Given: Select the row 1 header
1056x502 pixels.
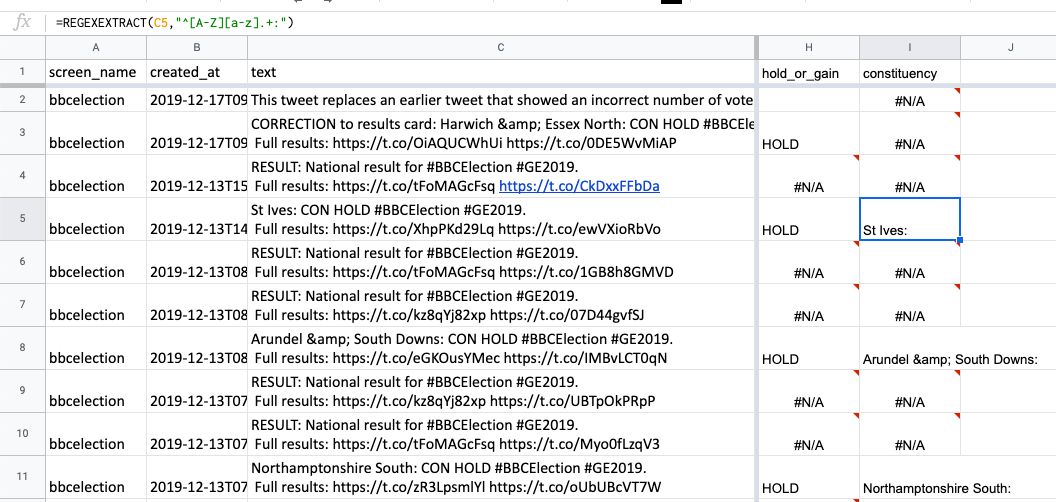Looking at the screenshot, I should coord(22,72).
